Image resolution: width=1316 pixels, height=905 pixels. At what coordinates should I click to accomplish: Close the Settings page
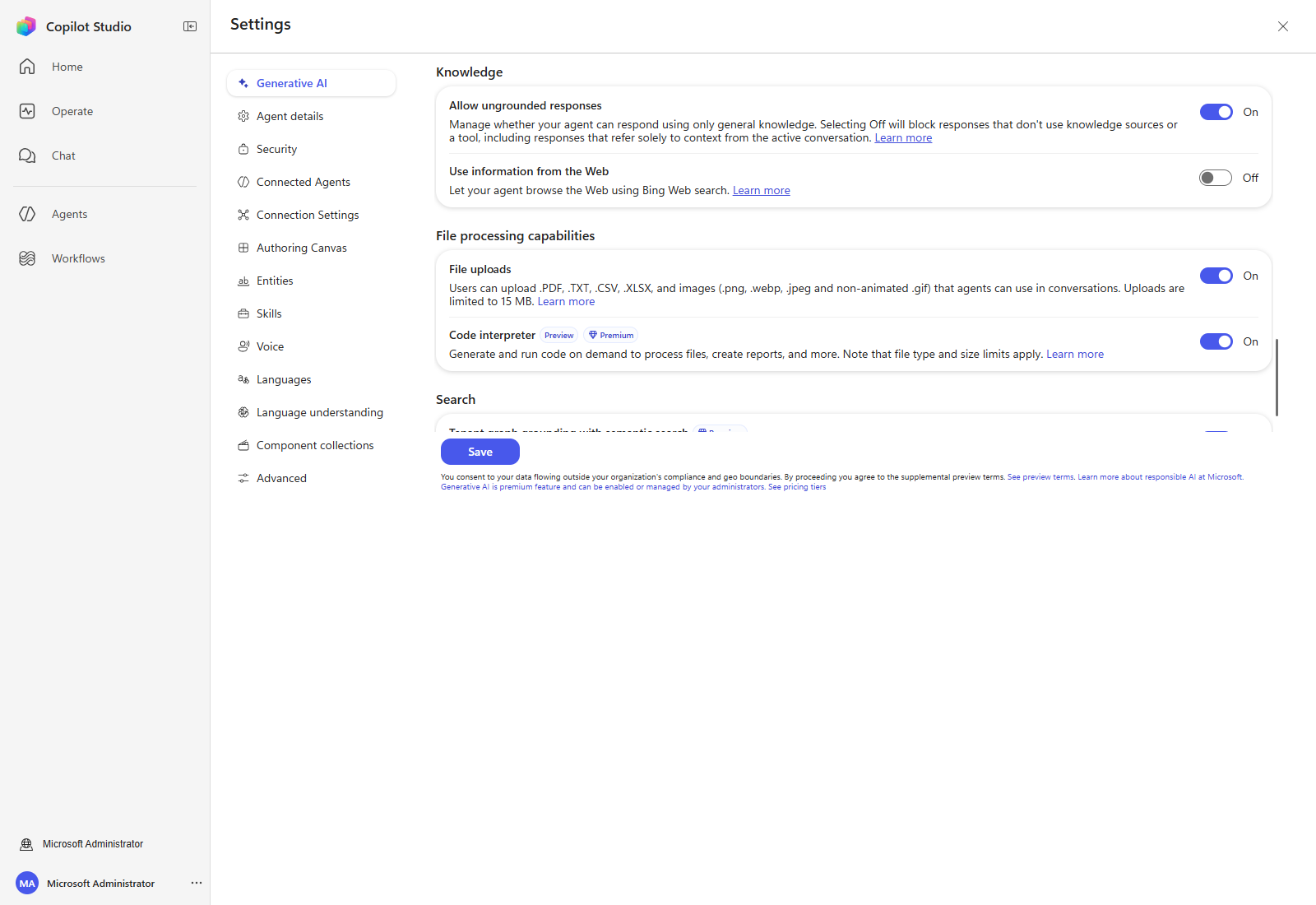pyautogui.click(x=1283, y=26)
